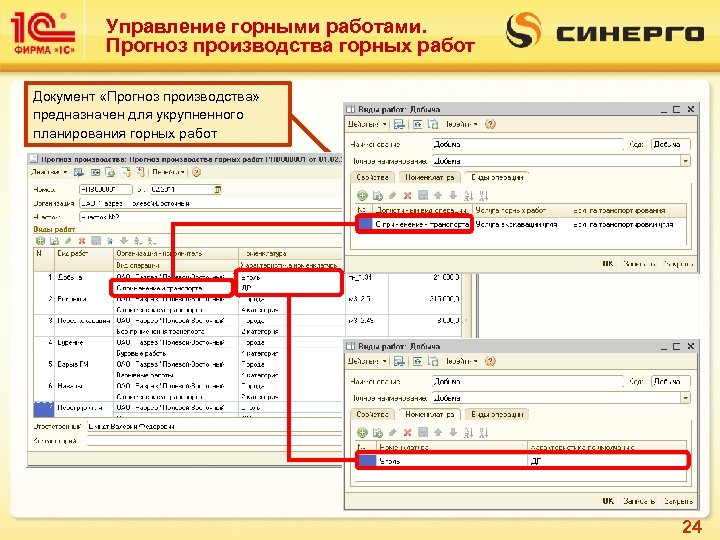720x540 pixels.
Task: Click sort ascending icon in upper Виды работ window
Action: [x=468, y=196]
